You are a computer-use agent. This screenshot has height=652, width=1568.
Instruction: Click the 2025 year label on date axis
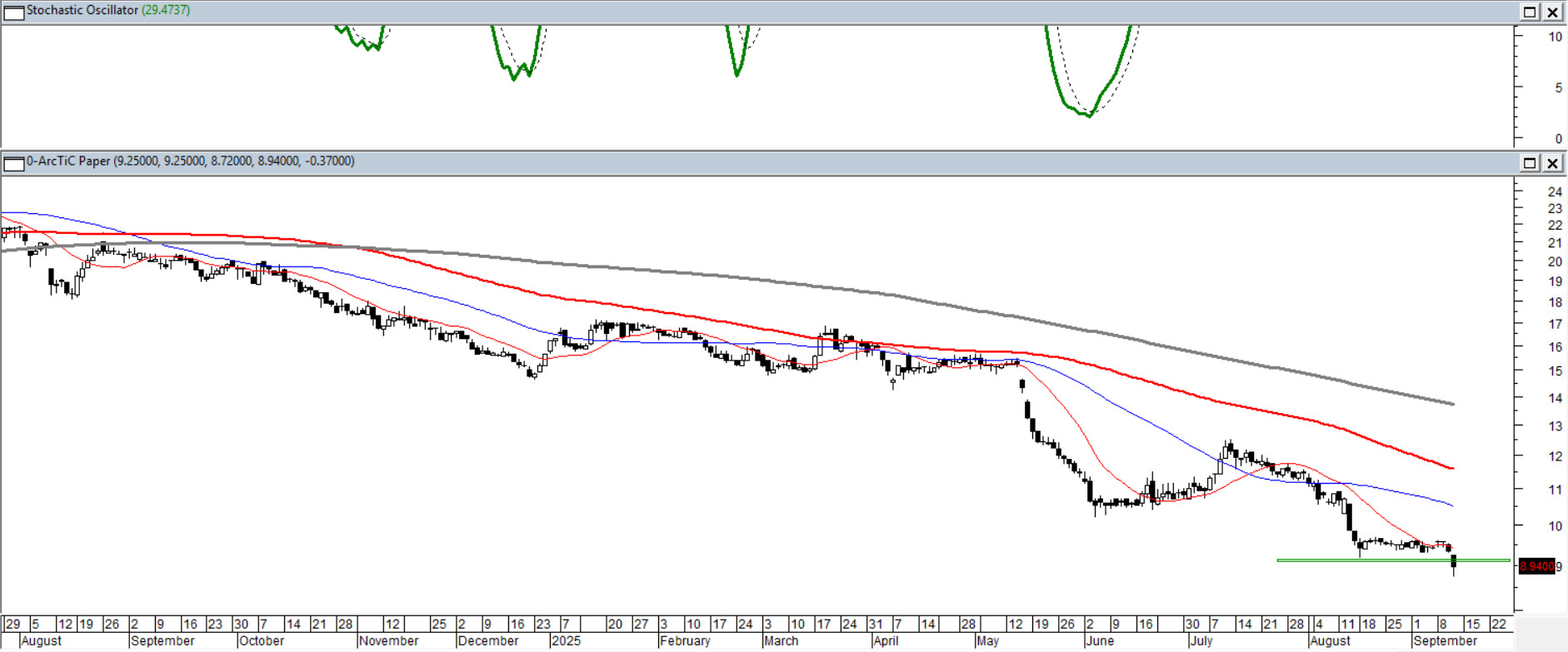pos(567,641)
